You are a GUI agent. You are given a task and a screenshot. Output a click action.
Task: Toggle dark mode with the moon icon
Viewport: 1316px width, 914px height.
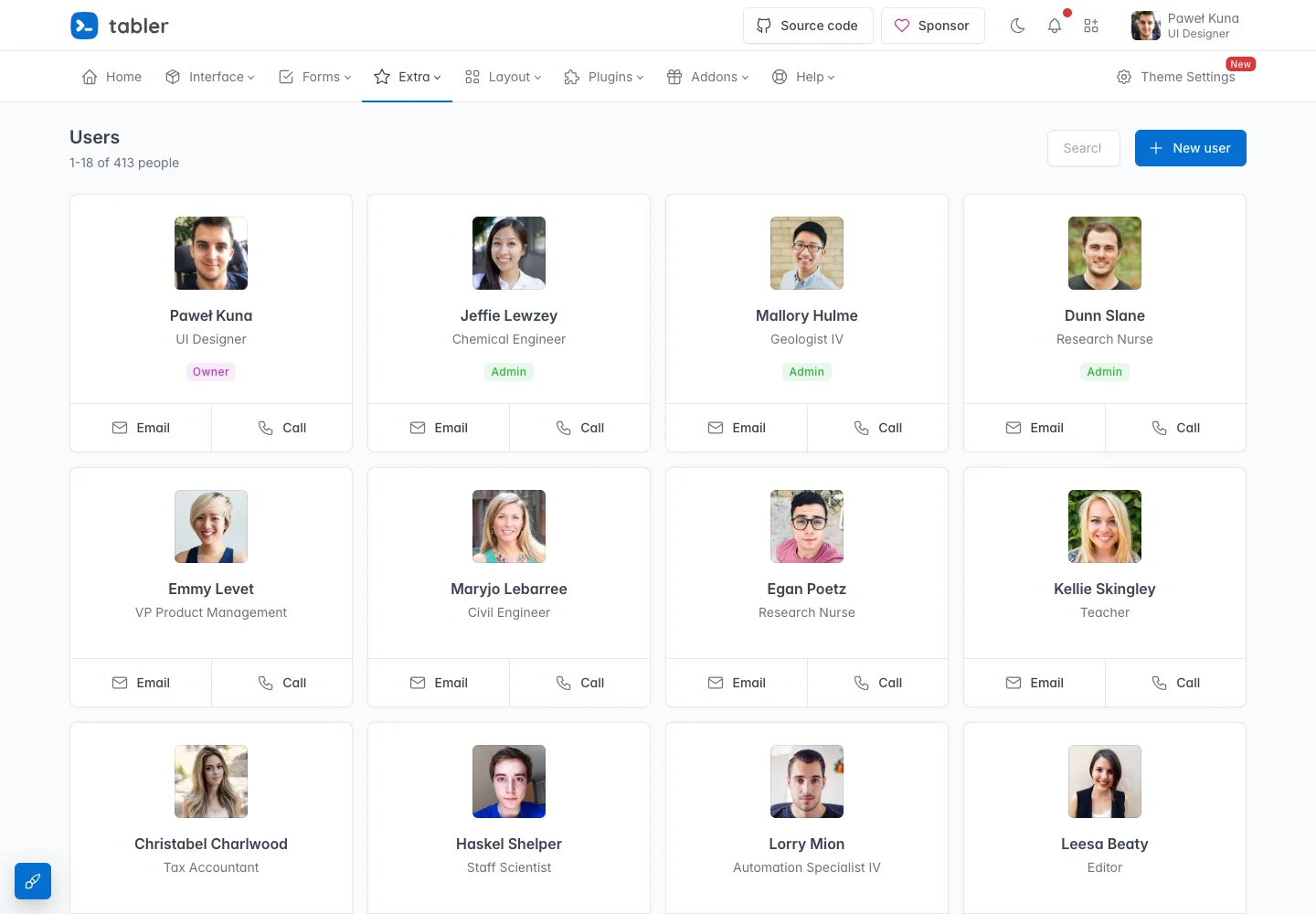point(1017,26)
